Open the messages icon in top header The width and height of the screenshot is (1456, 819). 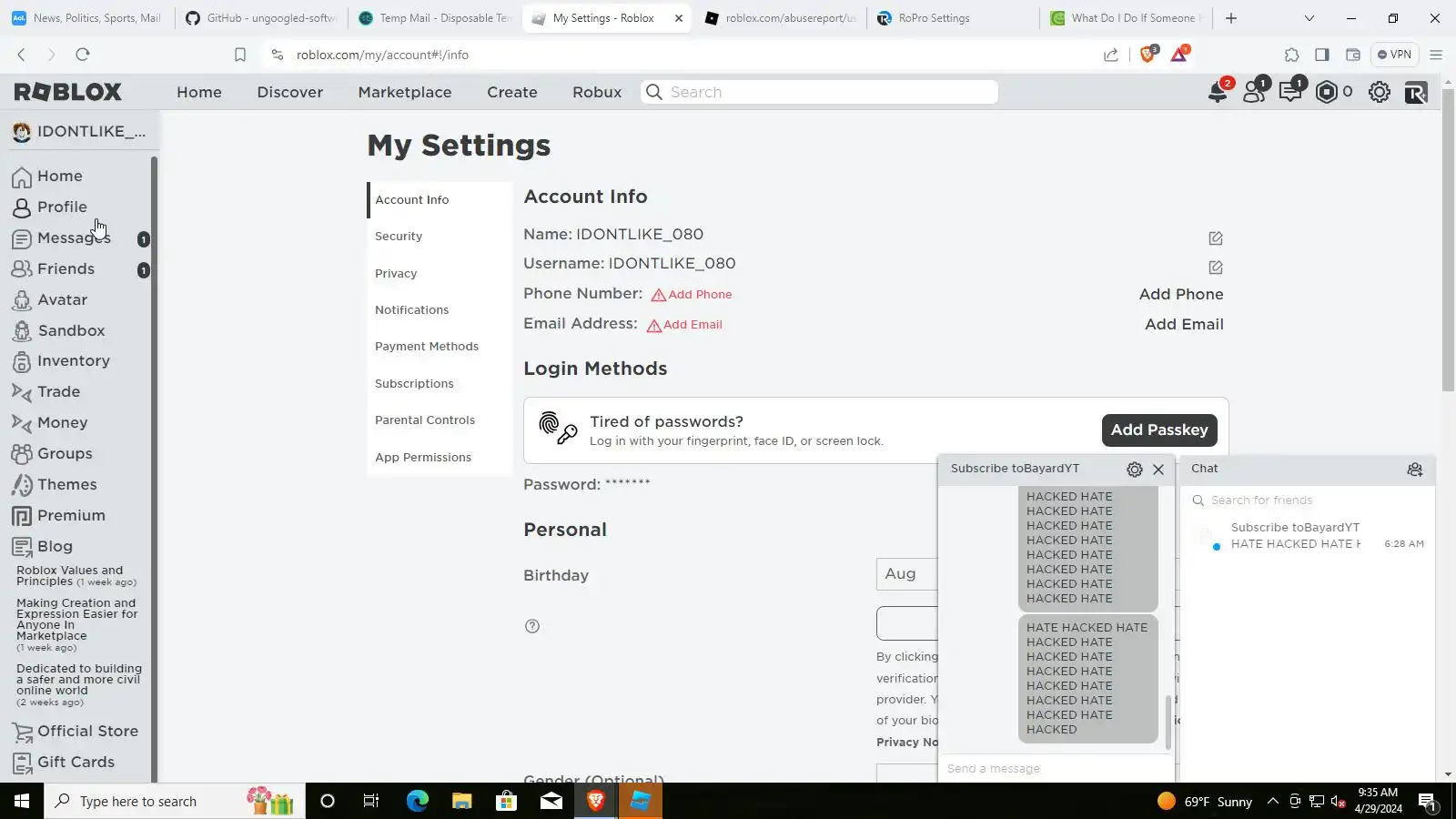point(1290,92)
